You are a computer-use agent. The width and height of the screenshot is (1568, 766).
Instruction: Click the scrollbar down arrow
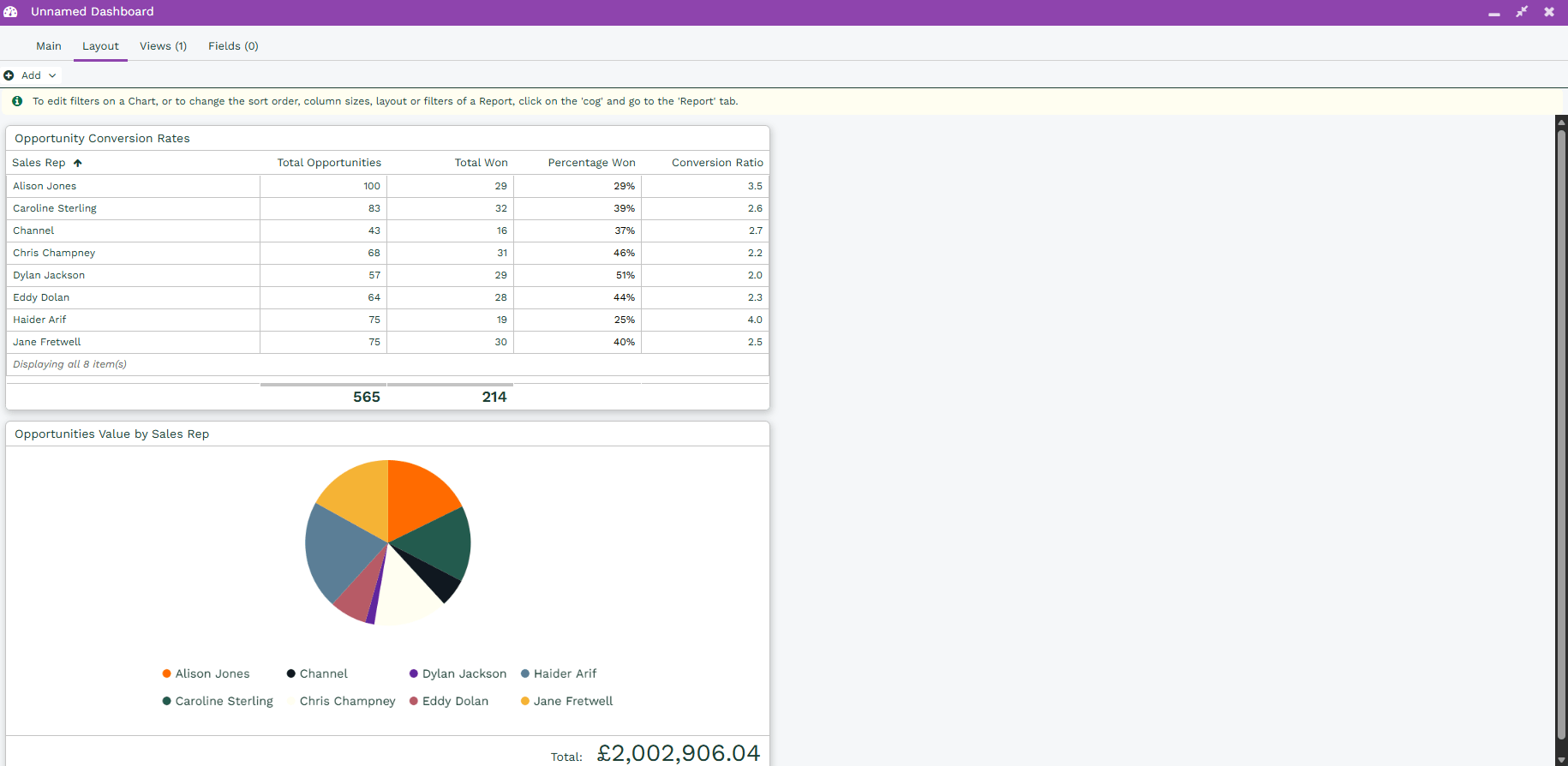point(1561,759)
